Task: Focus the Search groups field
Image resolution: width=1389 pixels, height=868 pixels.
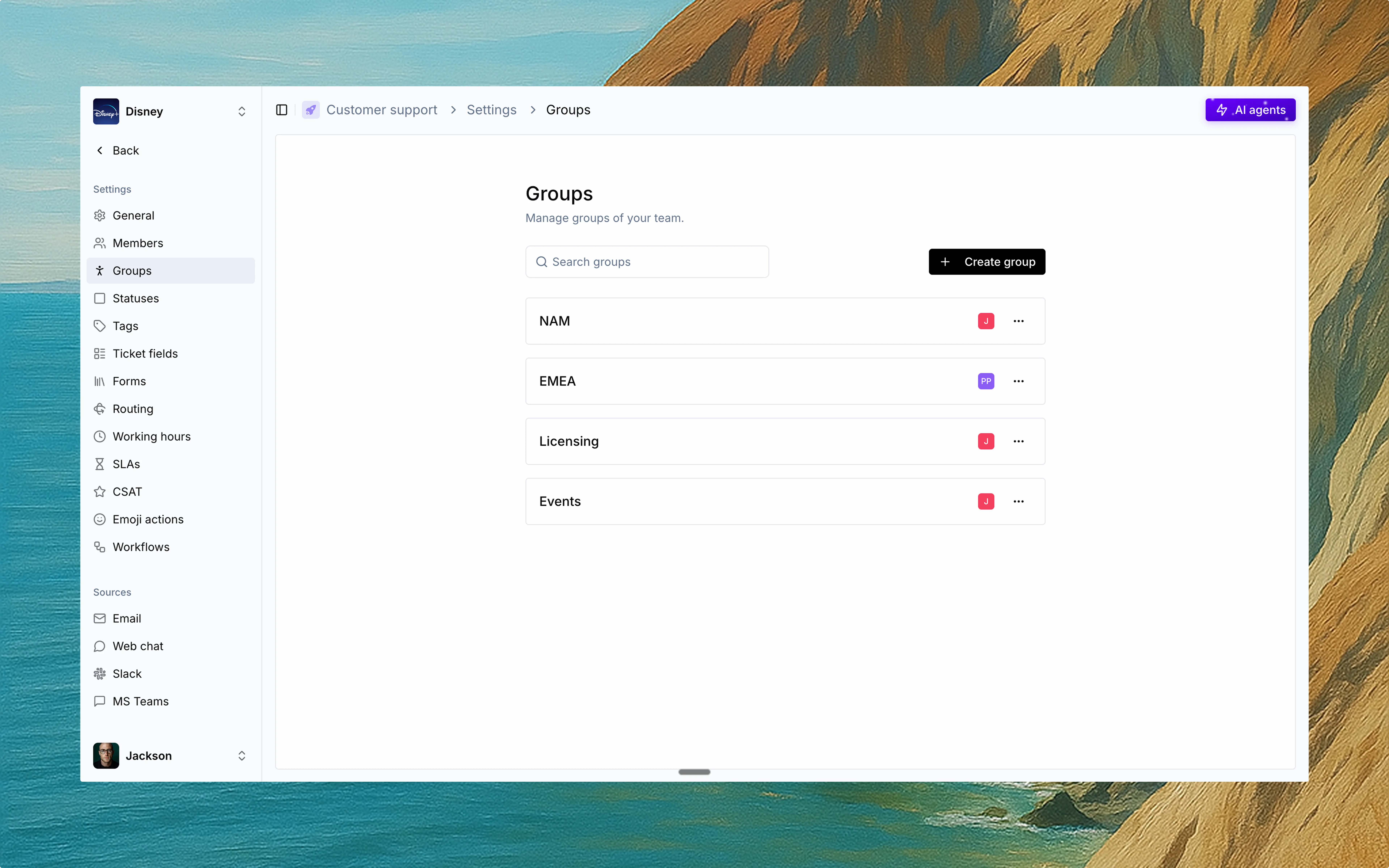Action: 647,262
